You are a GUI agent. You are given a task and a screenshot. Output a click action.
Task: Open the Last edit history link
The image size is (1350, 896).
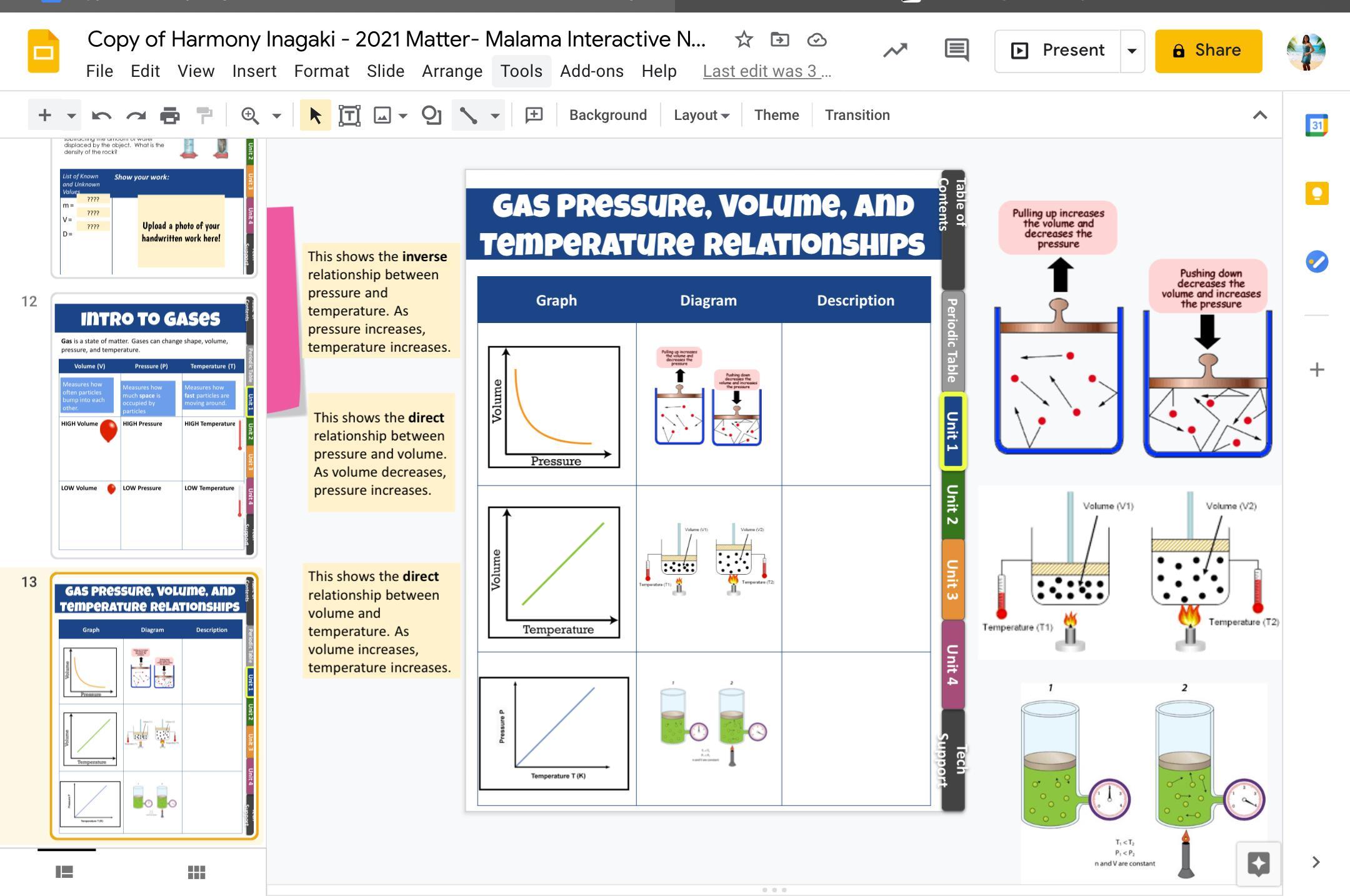tap(766, 71)
